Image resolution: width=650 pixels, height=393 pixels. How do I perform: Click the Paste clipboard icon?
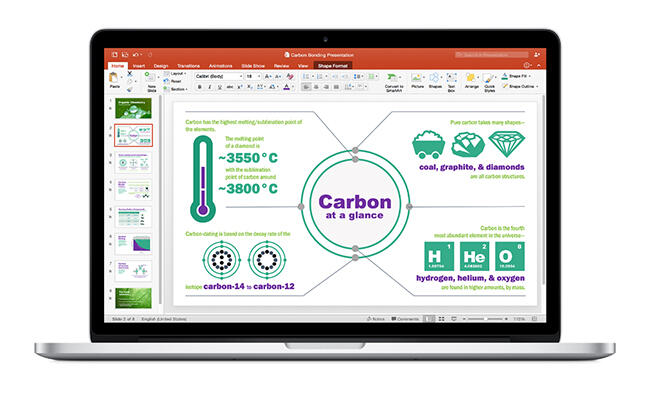[x=113, y=78]
